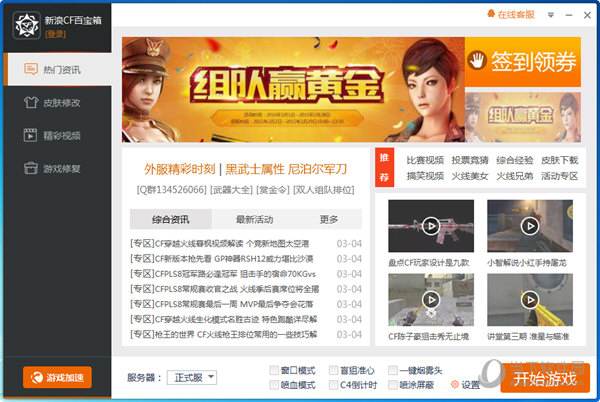This screenshot has width=600, height=402.
Task: Click the 新浪CF百宝箱 logo icon
Action: pyautogui.click(x=26, y=25)
